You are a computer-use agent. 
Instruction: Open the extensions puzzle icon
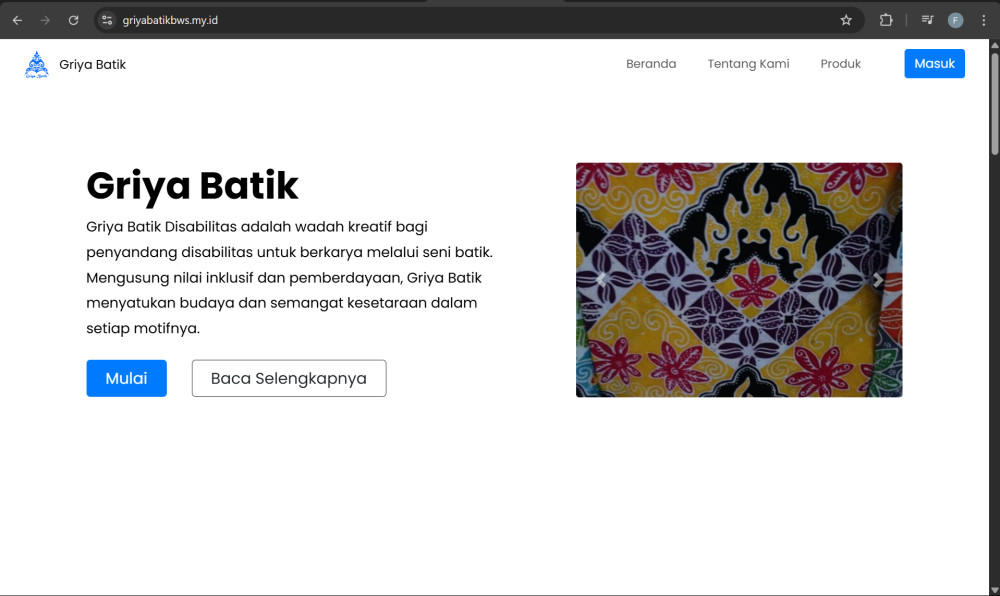coord(886,20)
